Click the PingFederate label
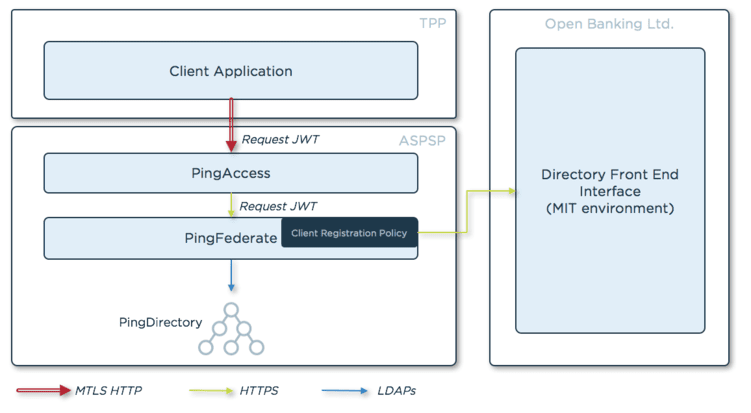The width and height of the screenshot is (751, 413). tap(230, 238)
